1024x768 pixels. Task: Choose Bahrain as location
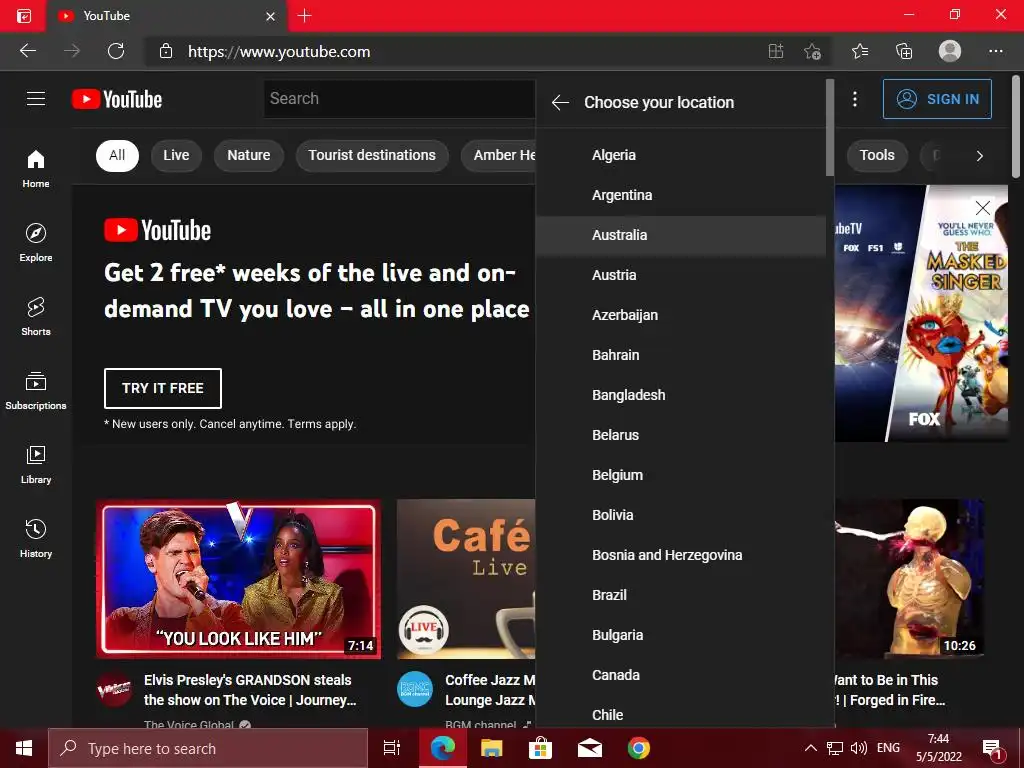pyautogui.click(x=680, y=355)
